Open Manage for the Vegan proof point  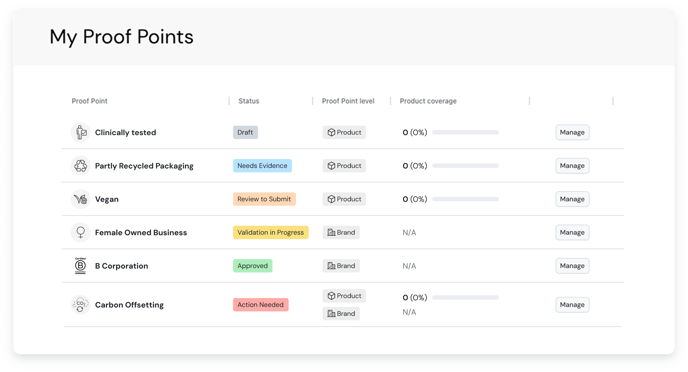[572, 199]
